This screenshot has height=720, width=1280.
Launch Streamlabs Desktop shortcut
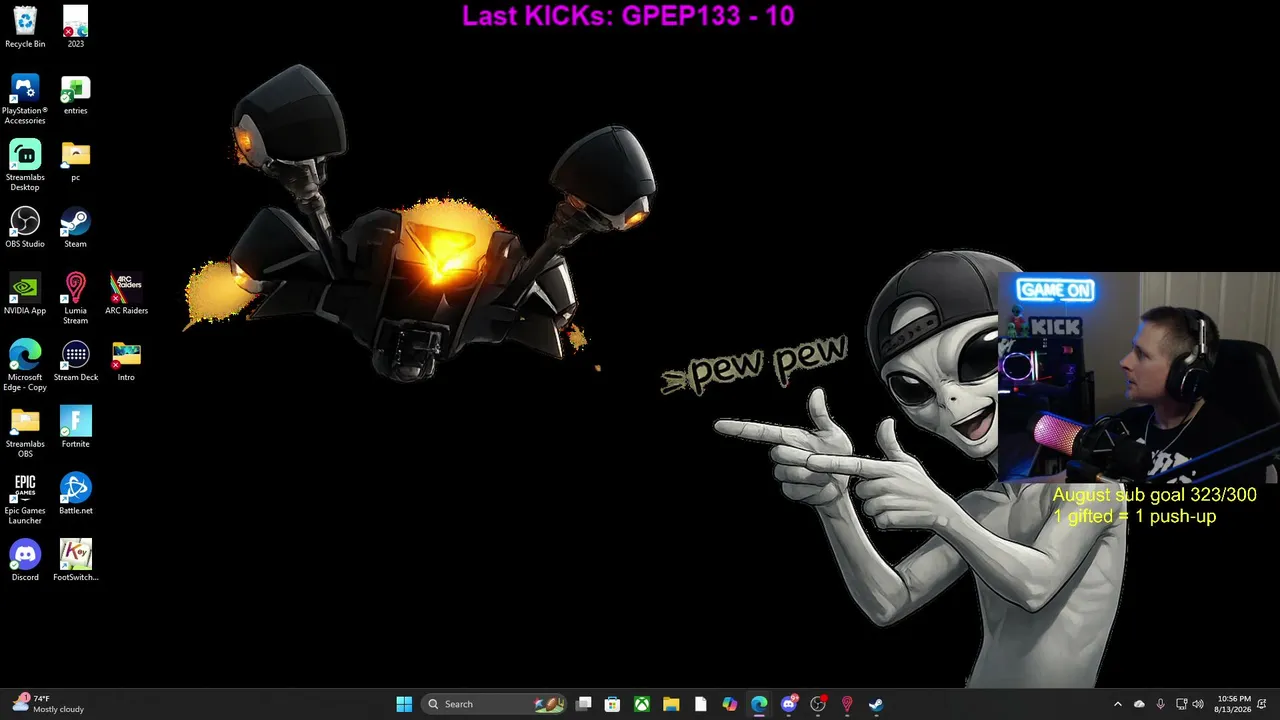pyautogui.click(x=25, y=165)
